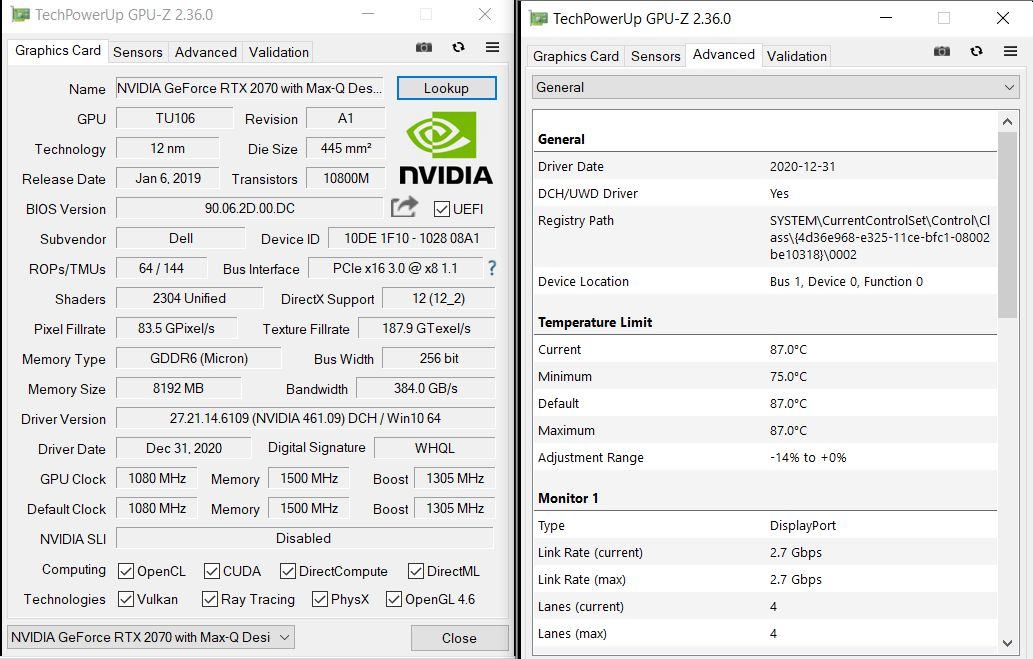The width and height of the screenshot is (1033, 659).
Task: Click Memory Type GDDR6 (Micron) field
Action: pyautogui.click(x=198, y=358)
